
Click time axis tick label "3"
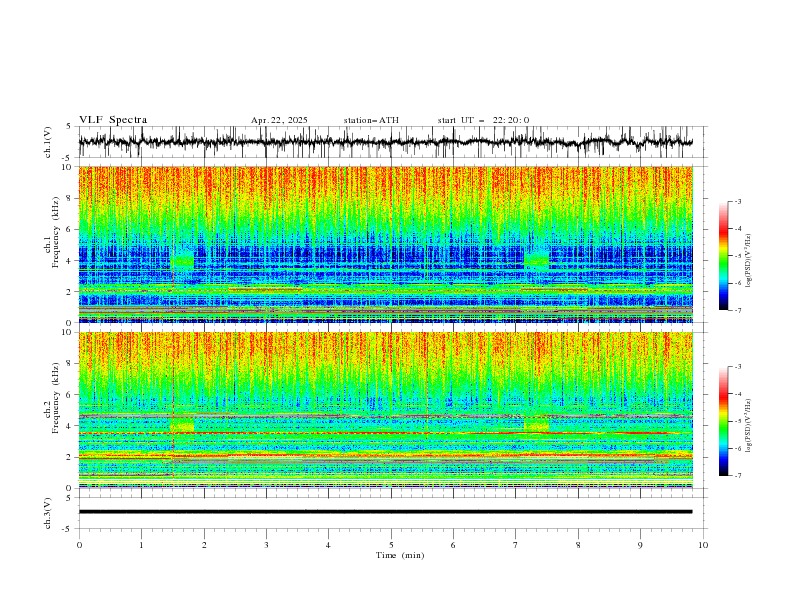(266, 545)
